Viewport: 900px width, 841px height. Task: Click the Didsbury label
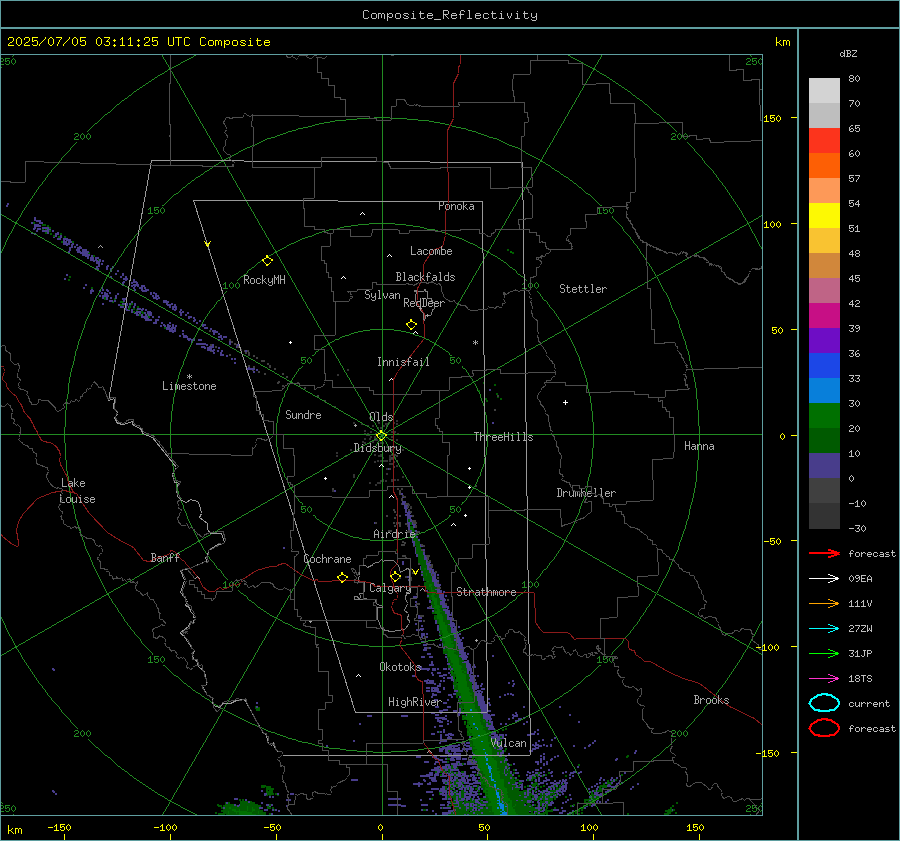coord(377,448)
